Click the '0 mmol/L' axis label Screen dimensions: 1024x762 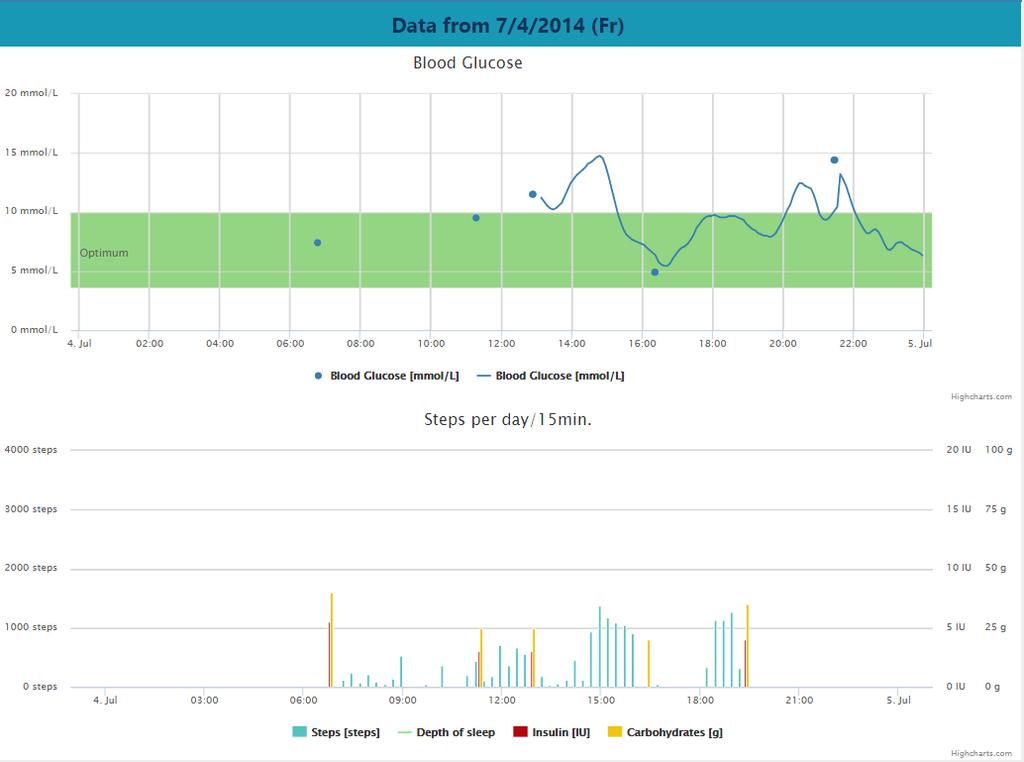(x=34, y=330)
